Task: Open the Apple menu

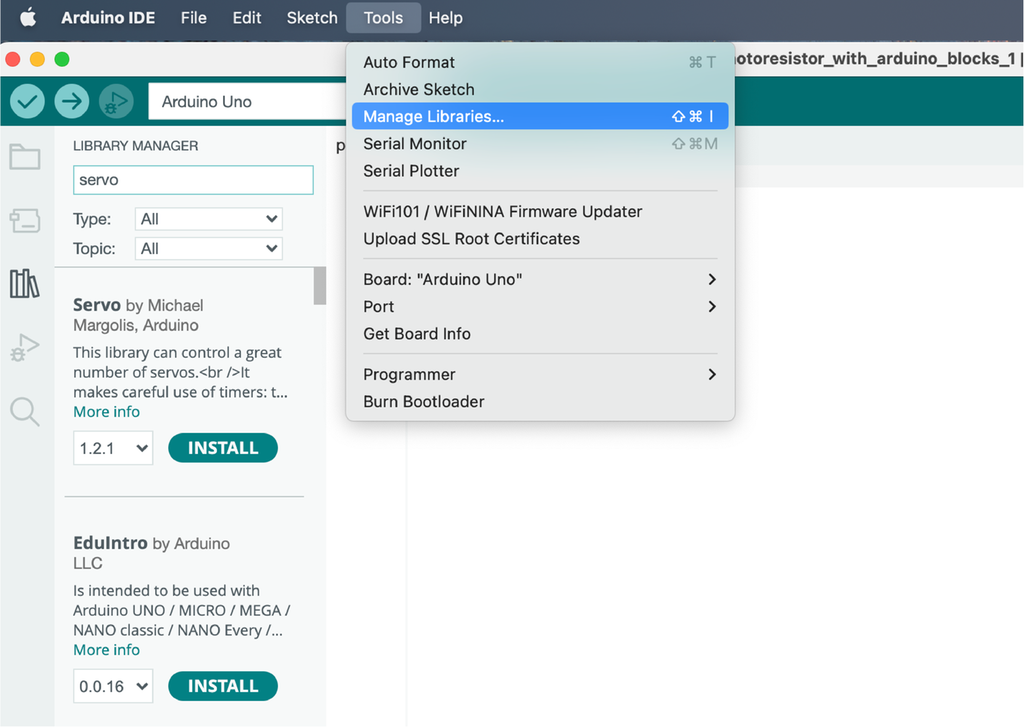Action: [x=28, y=18]
